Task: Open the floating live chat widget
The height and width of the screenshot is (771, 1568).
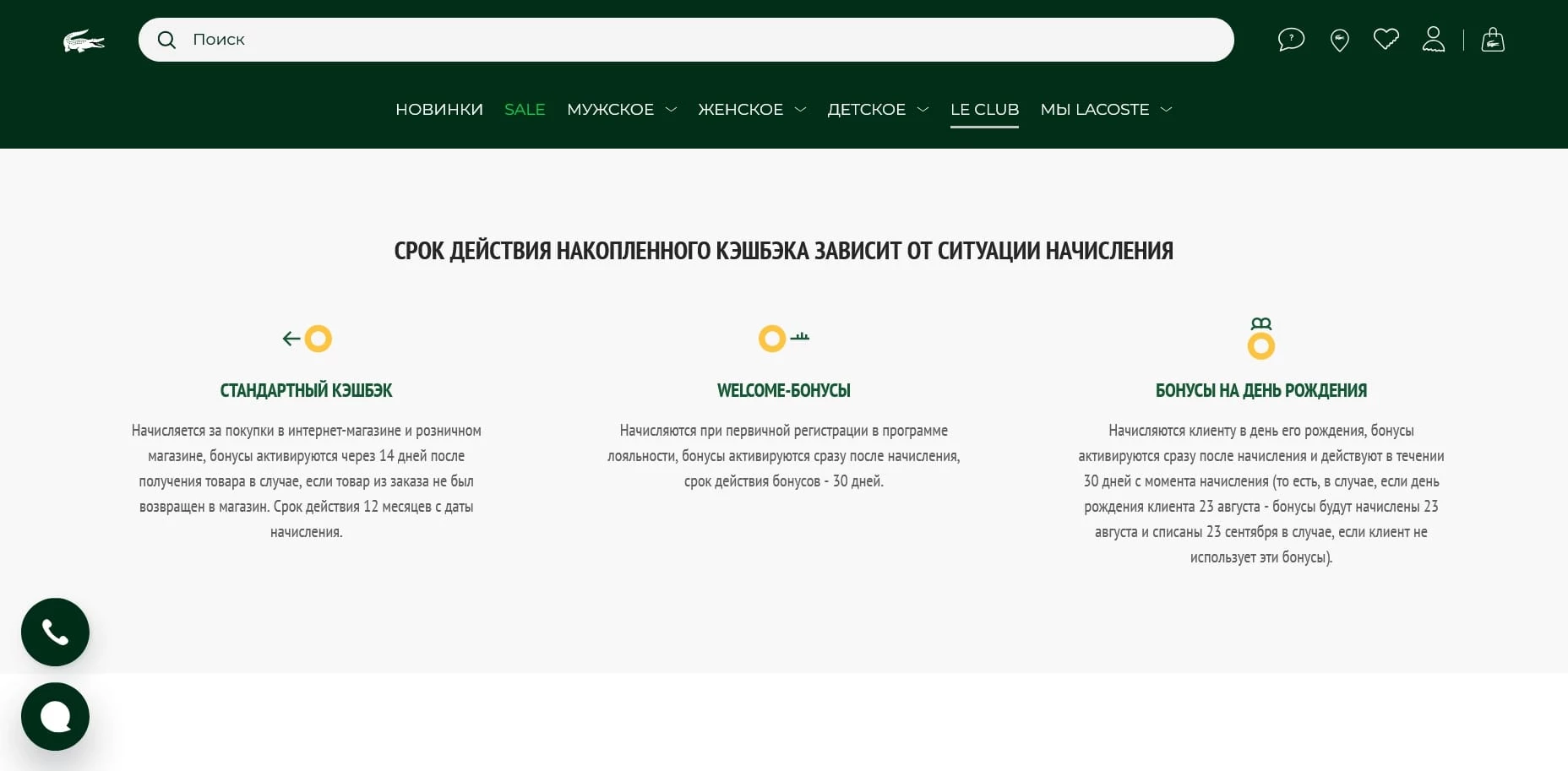Action: (55, 717)
